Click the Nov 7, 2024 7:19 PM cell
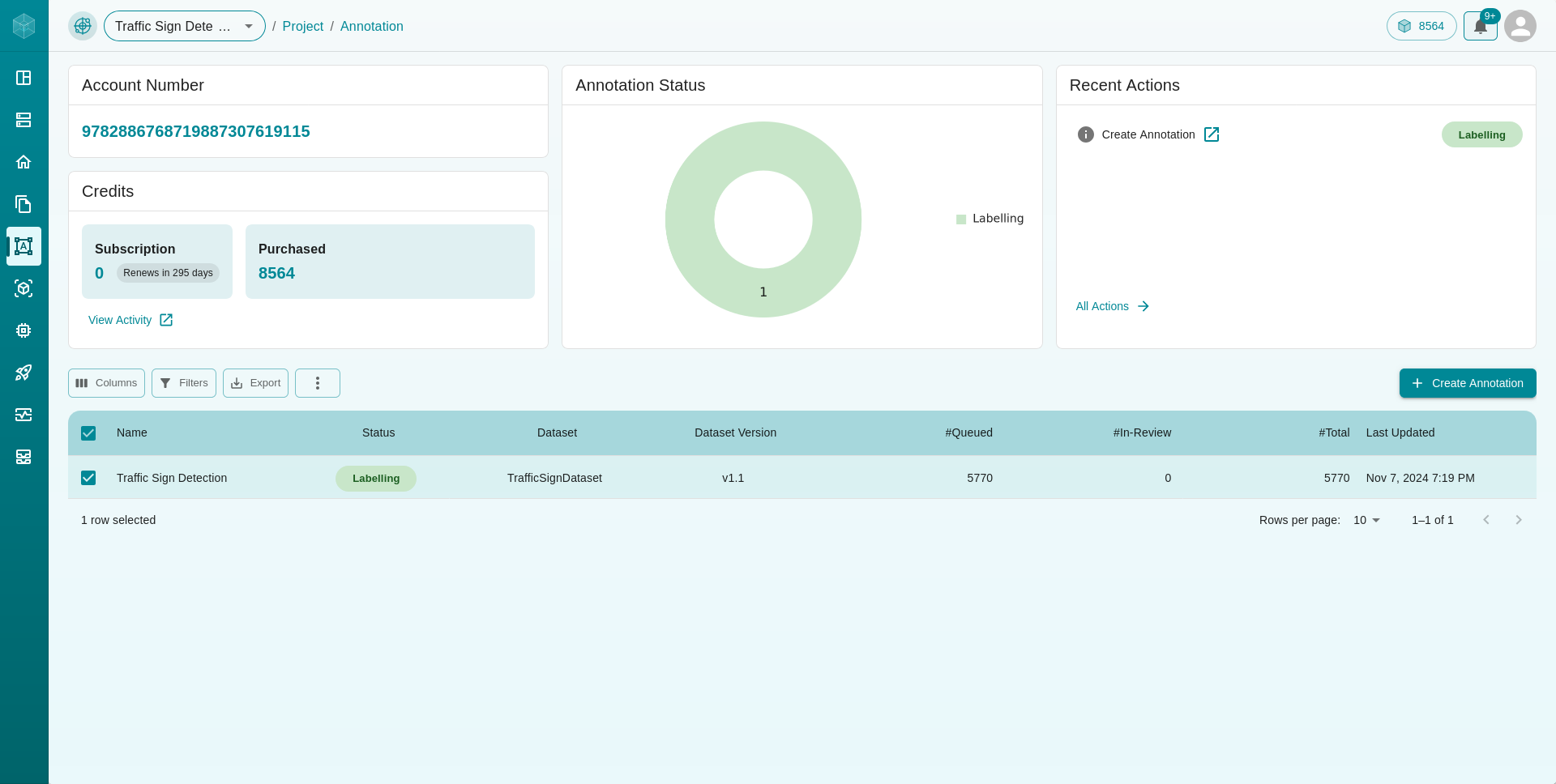Screen dimensions: 1556x784 pyautogui.click(x=1421, y=478)
